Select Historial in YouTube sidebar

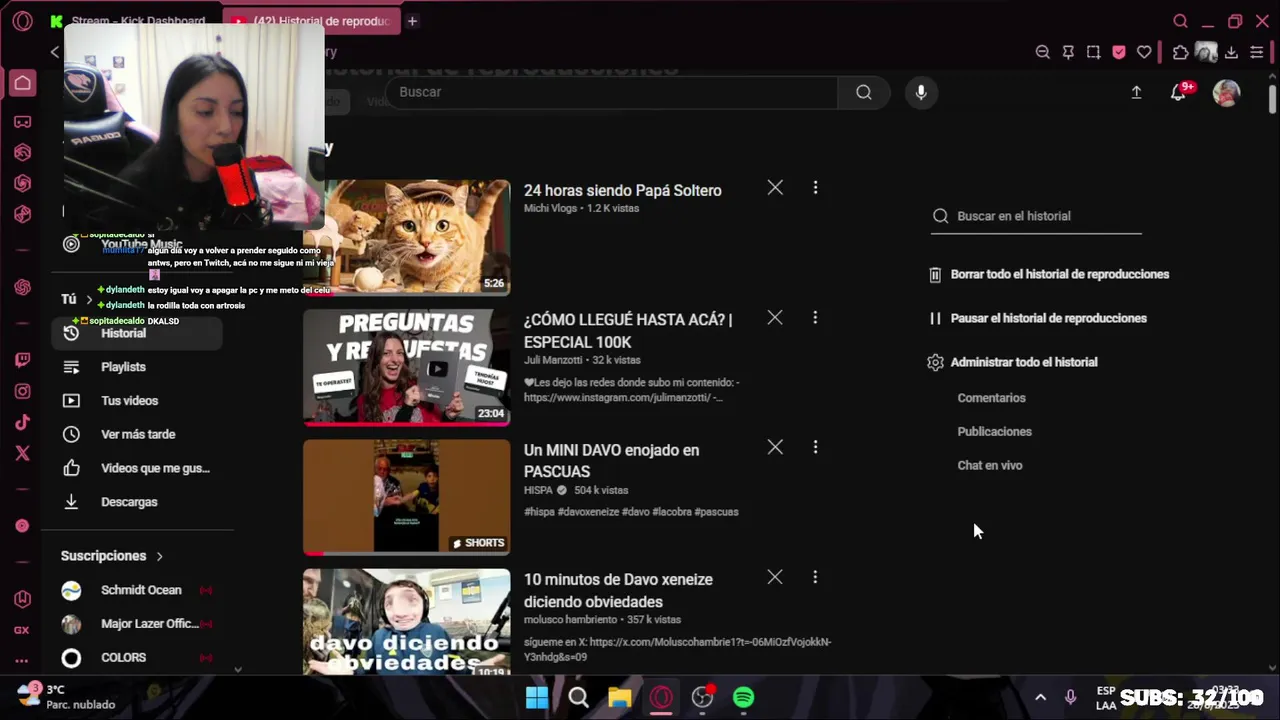pyautogui.click(x=137, y=333)
